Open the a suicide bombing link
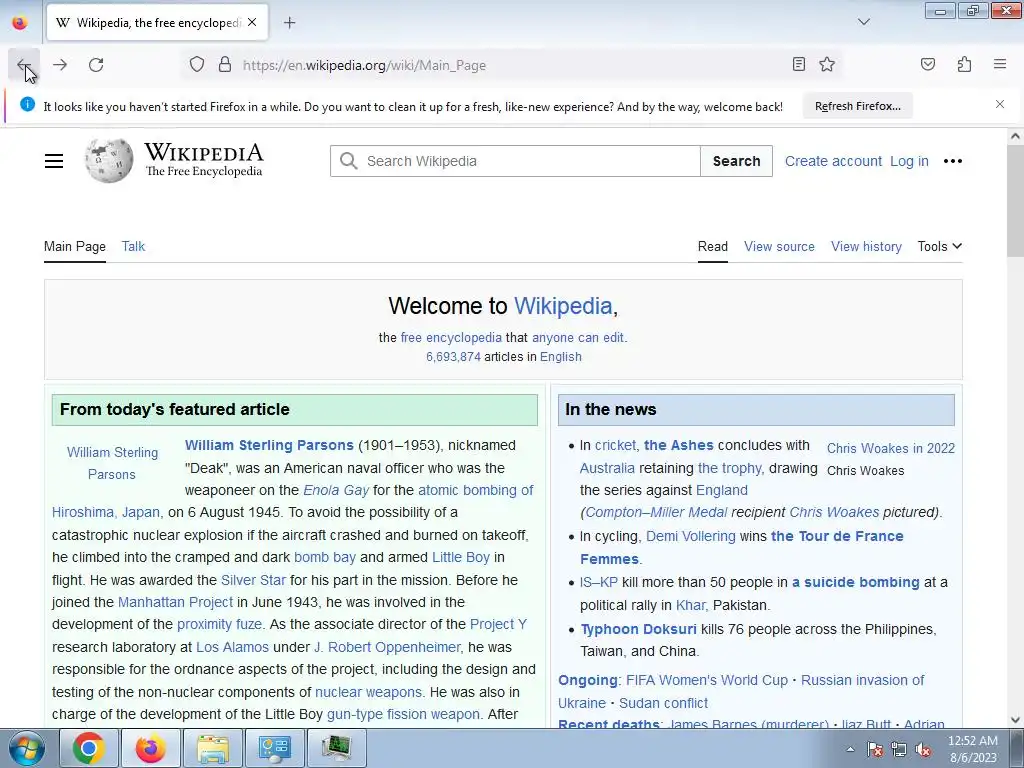 (x=856, y=582)
